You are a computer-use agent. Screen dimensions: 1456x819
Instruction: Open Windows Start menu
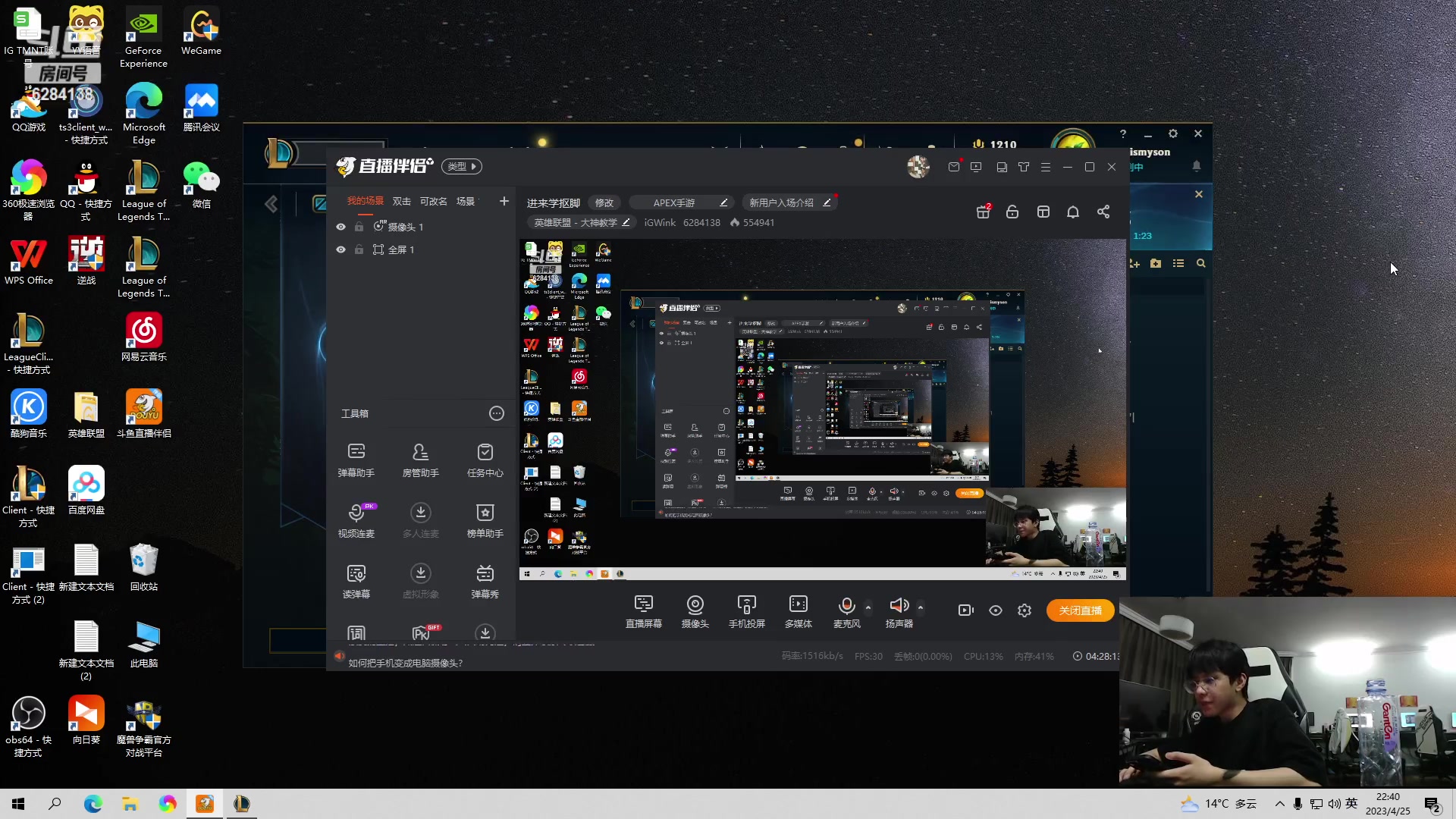(18, 804)
